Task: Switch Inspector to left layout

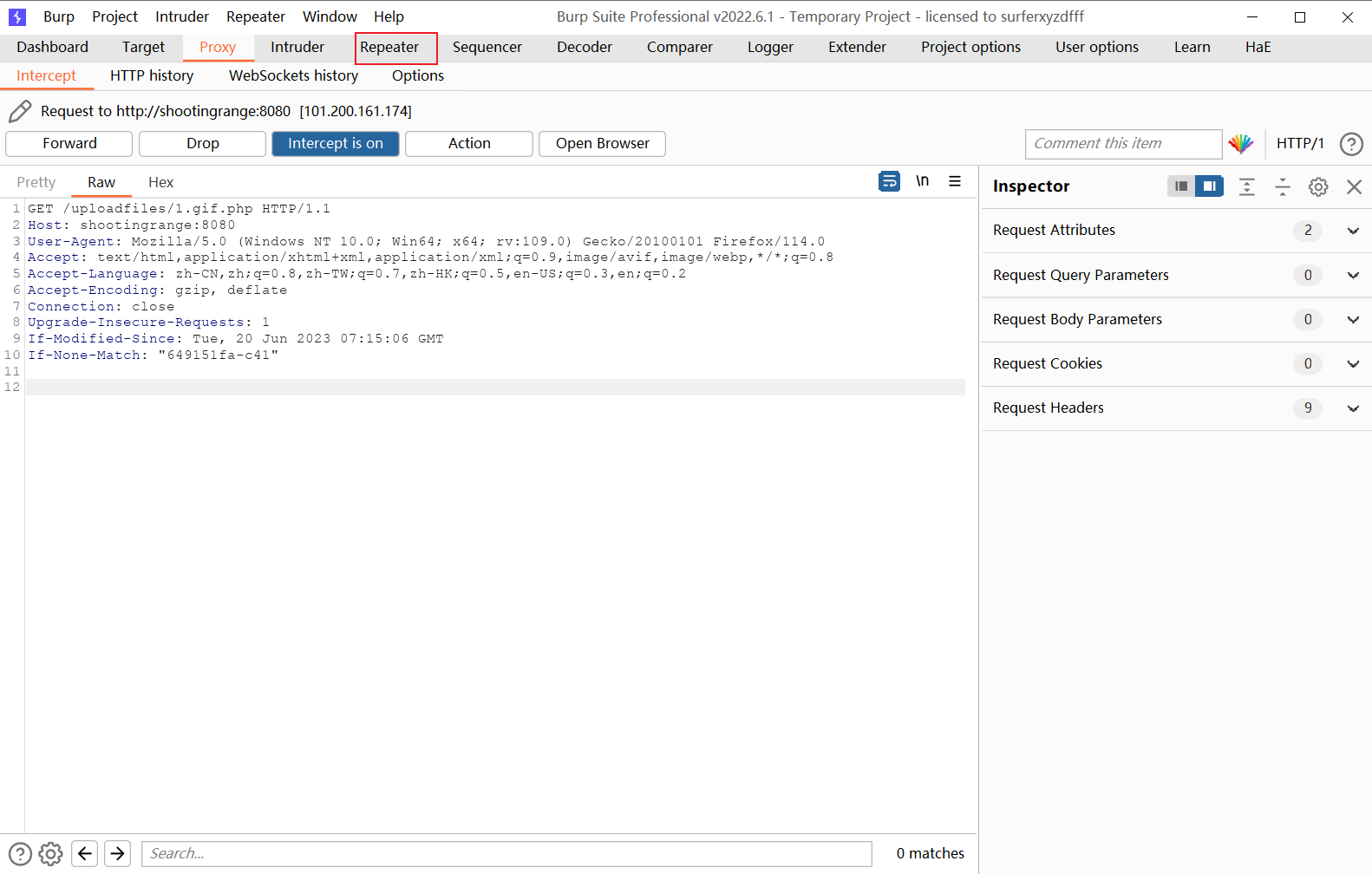Action: click(x=1181, y=186)
